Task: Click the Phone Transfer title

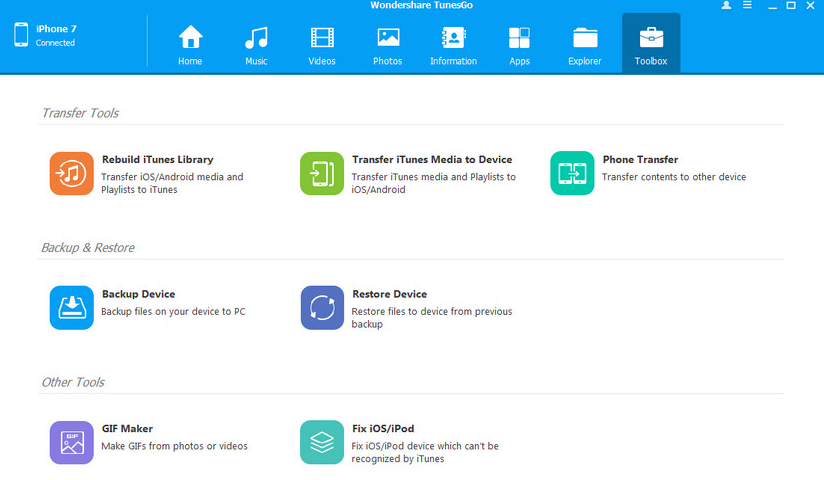Action: (640, 159)
